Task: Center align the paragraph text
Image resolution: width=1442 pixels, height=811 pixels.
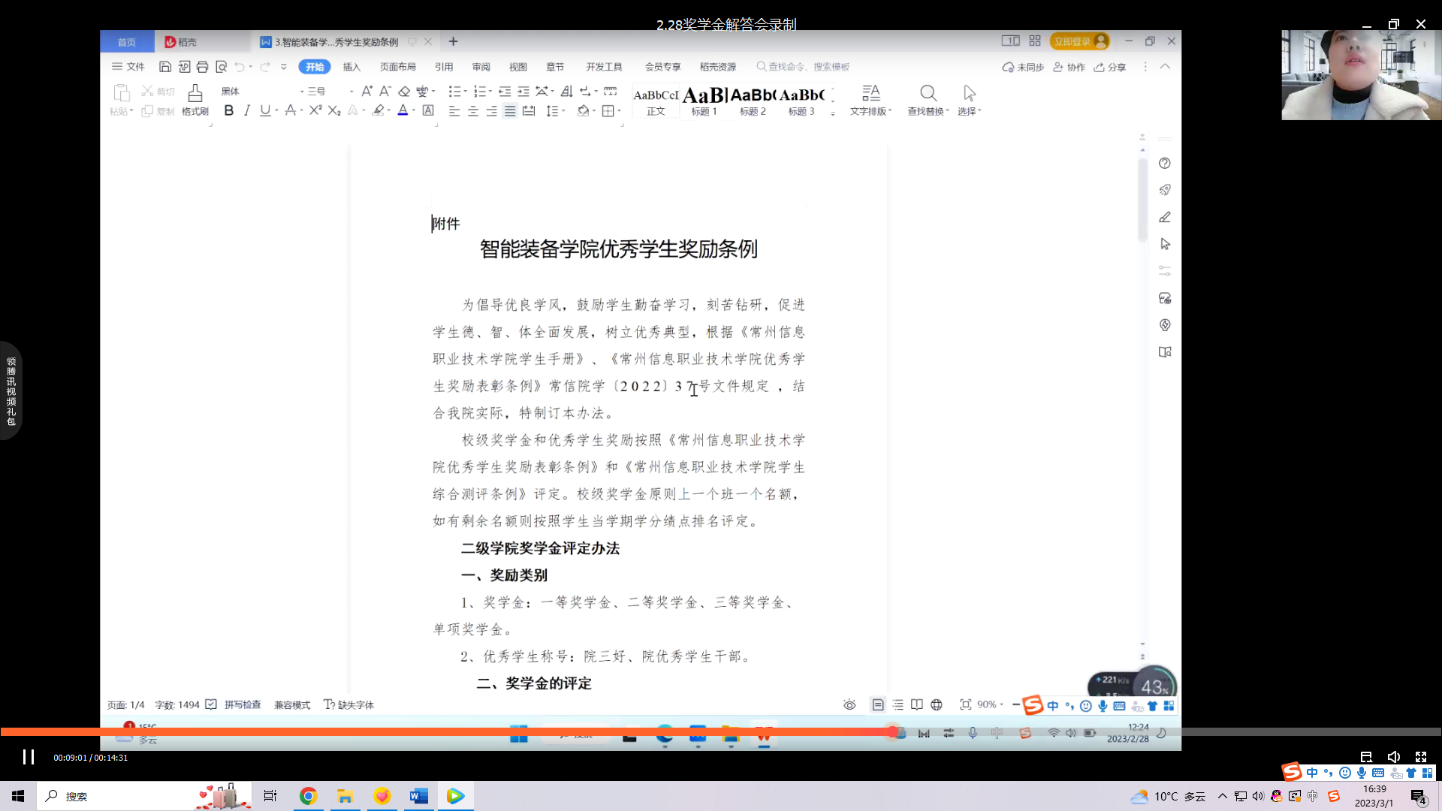Action: tap(473, 111)
